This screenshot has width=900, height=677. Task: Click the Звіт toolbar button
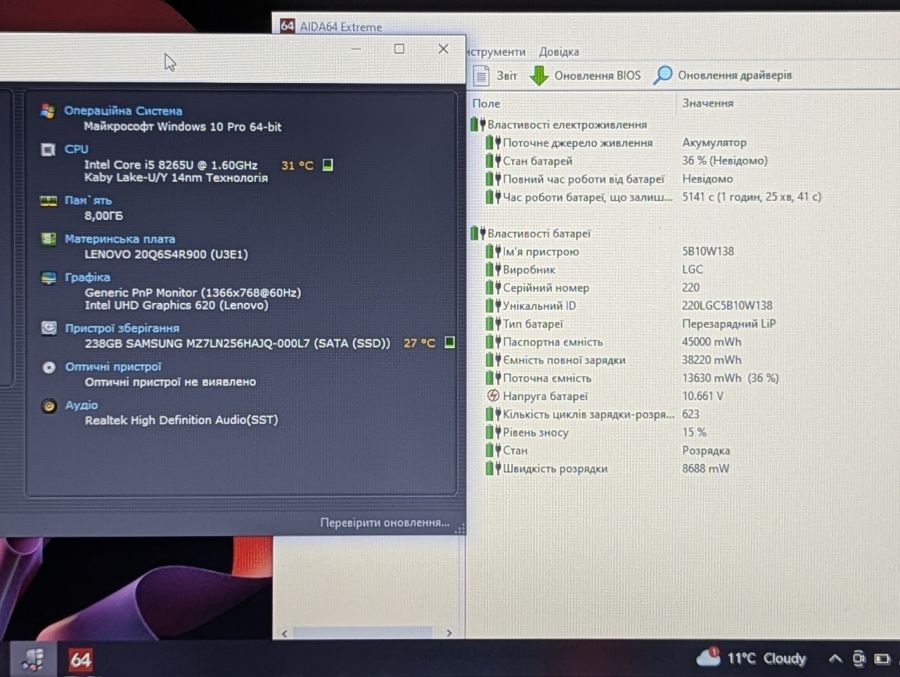click(x=495, y=75)
